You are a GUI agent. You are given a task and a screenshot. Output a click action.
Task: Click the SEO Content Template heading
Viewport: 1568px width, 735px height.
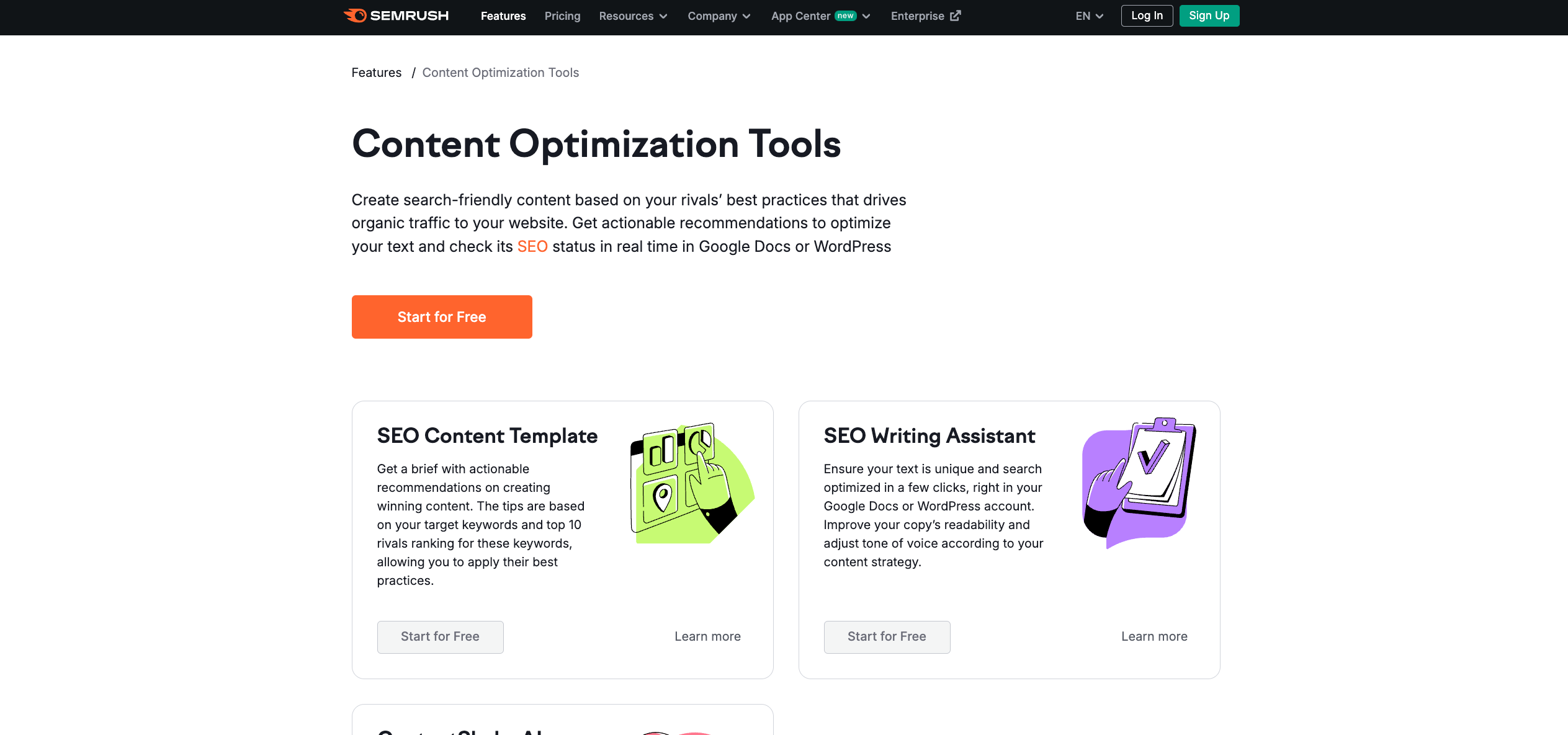[487, 436]
